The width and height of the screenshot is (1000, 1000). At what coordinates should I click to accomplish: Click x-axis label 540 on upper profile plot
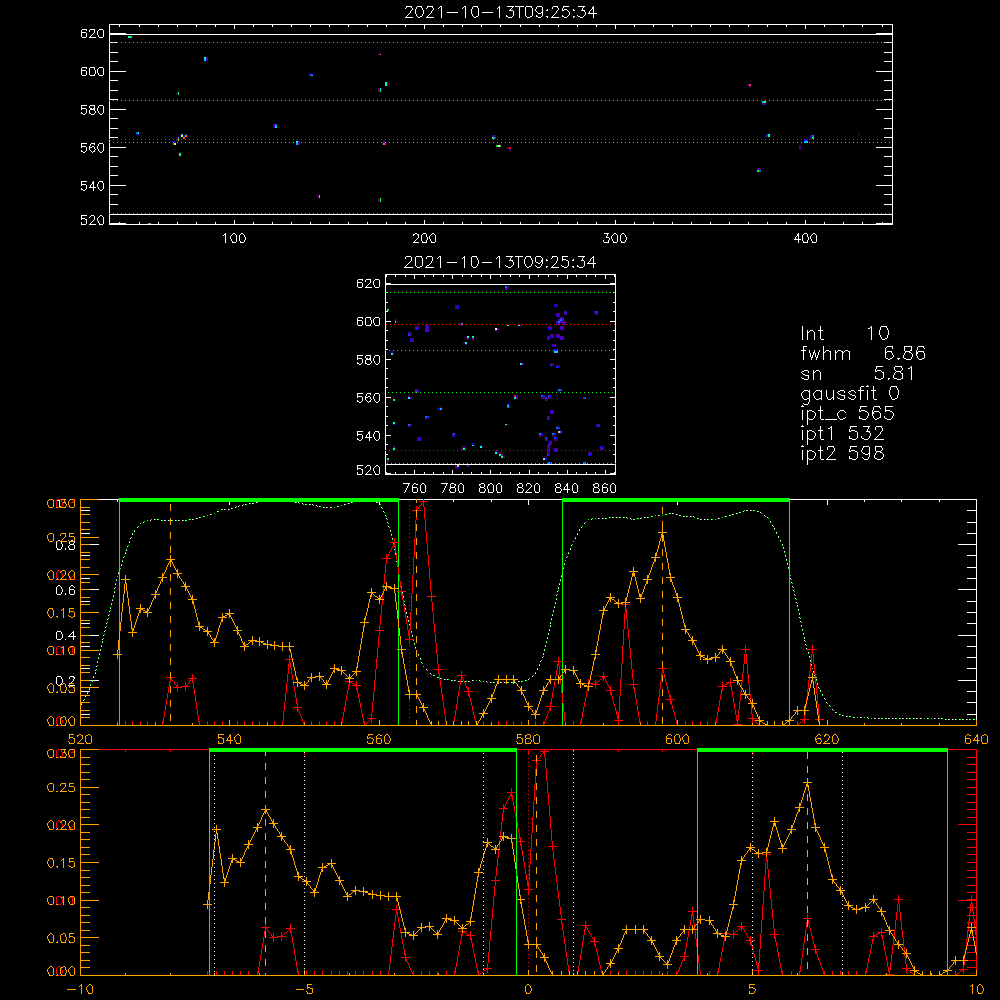(230, 740)
